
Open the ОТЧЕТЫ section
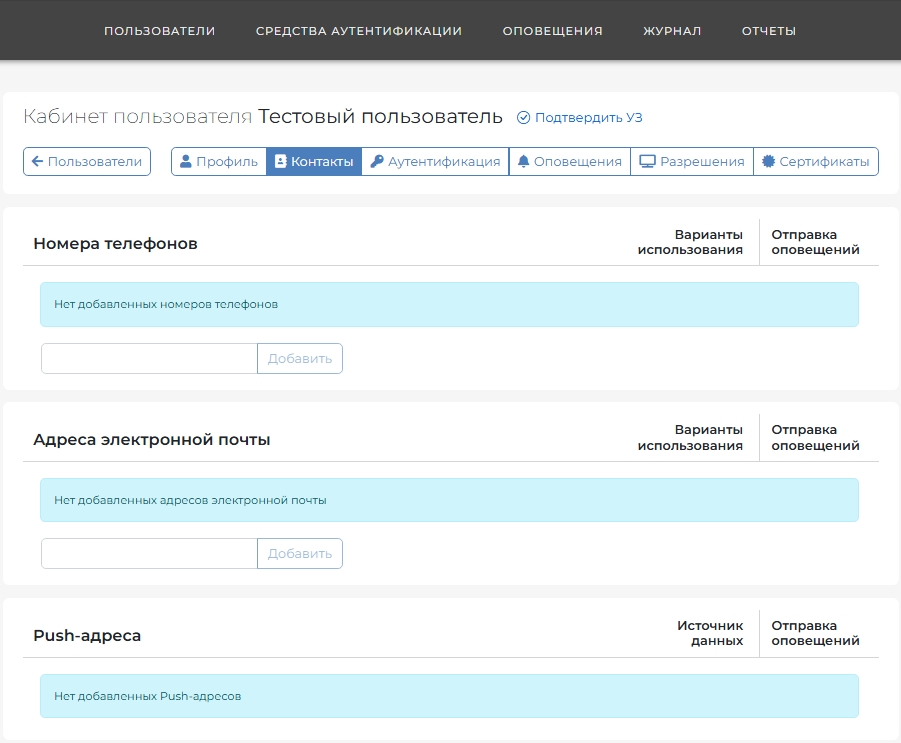click(x=769, y=31)
